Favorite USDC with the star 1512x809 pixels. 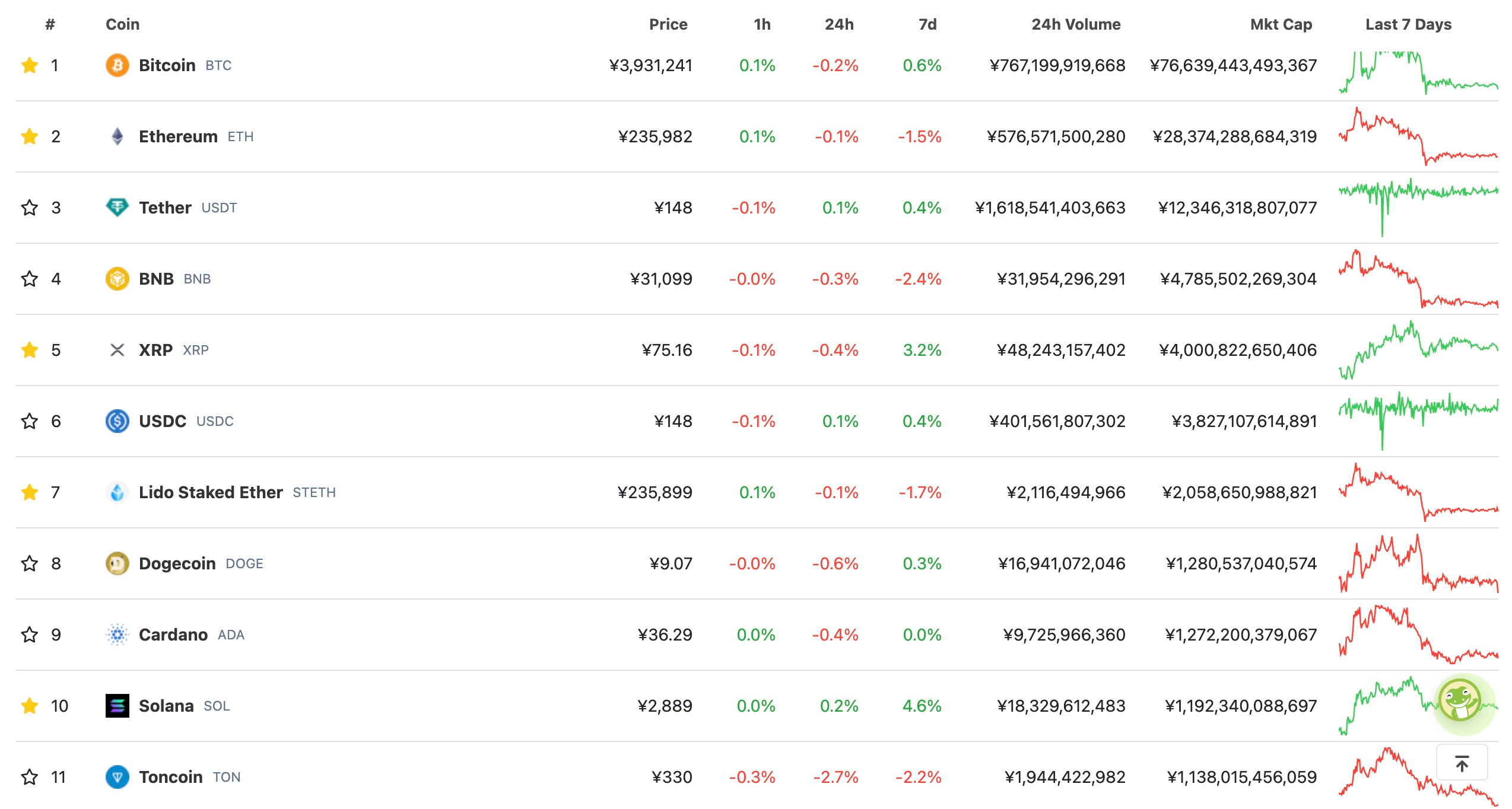[29, 421]
